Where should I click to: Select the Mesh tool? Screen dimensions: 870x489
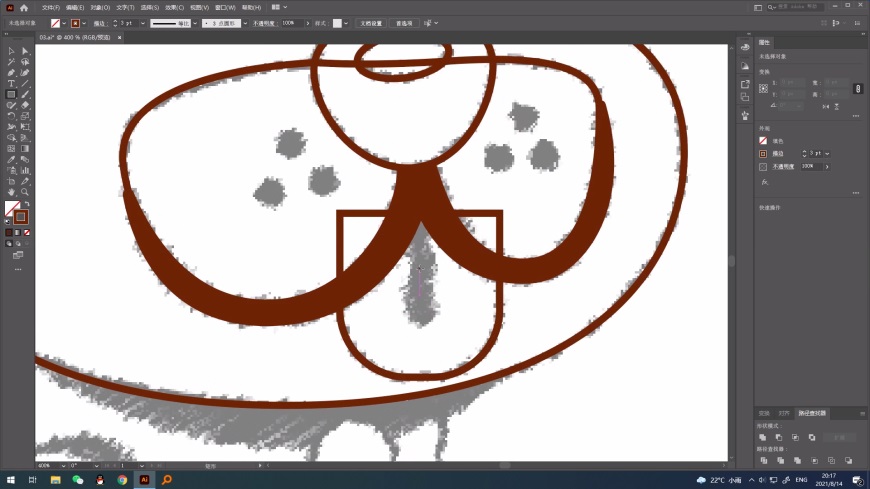point(11,149)
